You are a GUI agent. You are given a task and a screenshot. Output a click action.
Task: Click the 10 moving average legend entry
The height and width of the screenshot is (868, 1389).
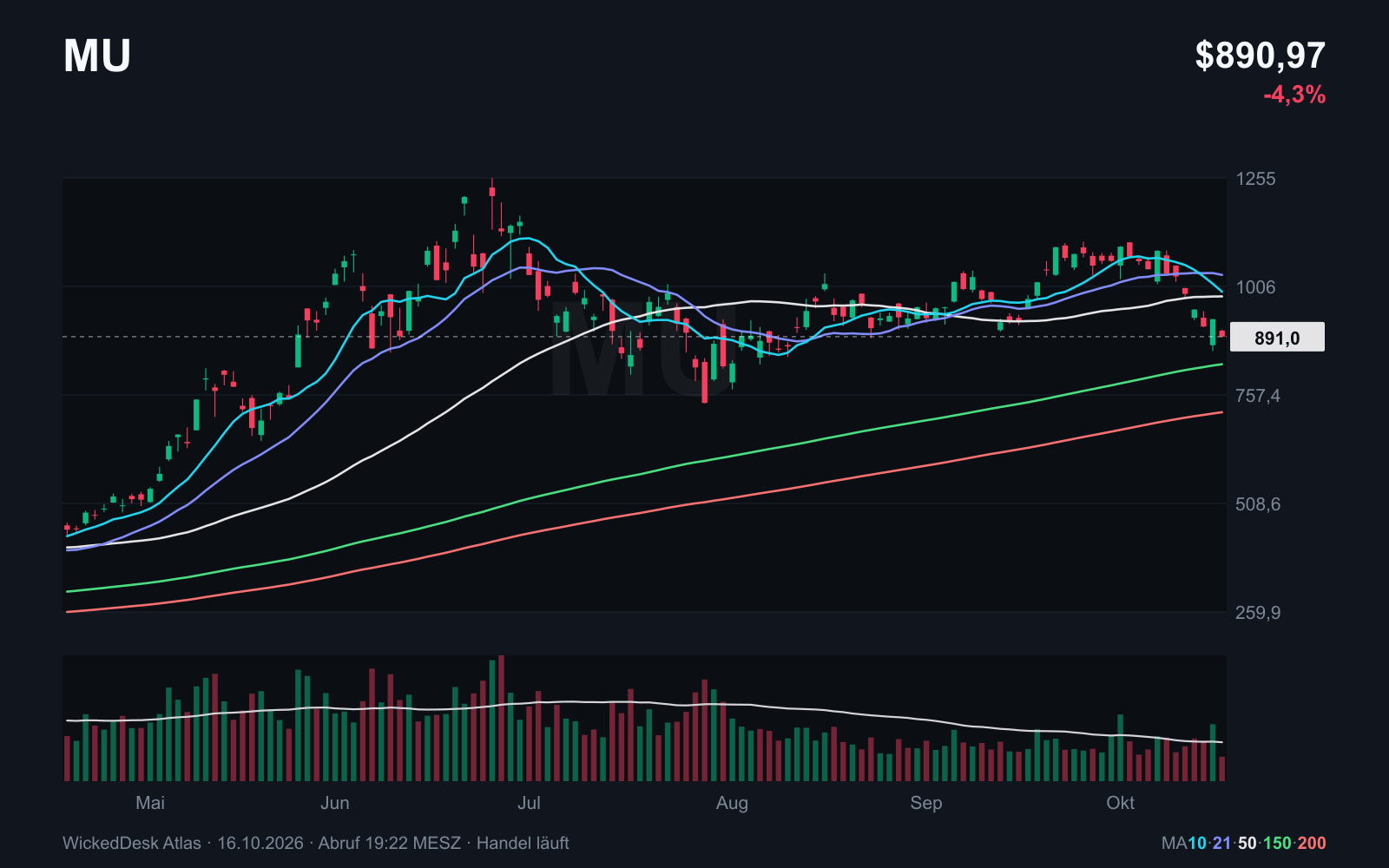tap(1197, 843)
